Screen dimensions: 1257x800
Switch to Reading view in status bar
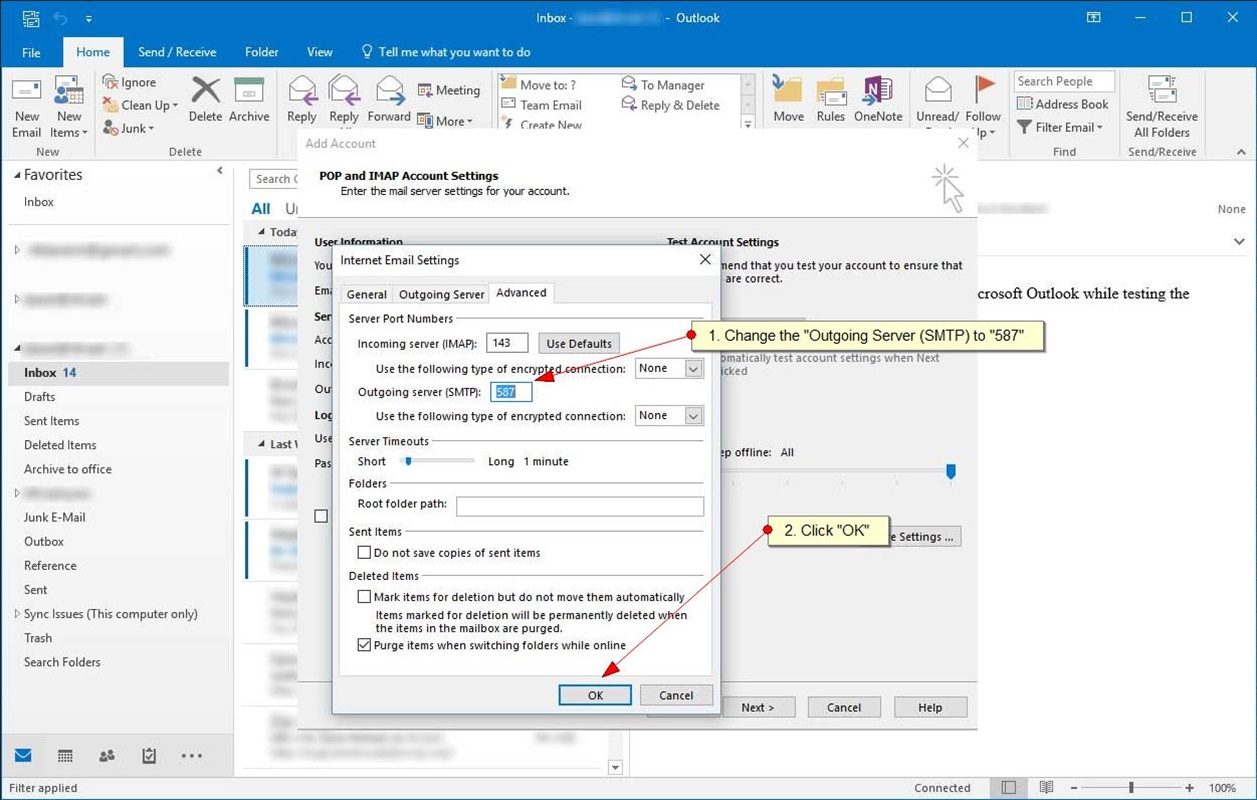(1046, 788)
